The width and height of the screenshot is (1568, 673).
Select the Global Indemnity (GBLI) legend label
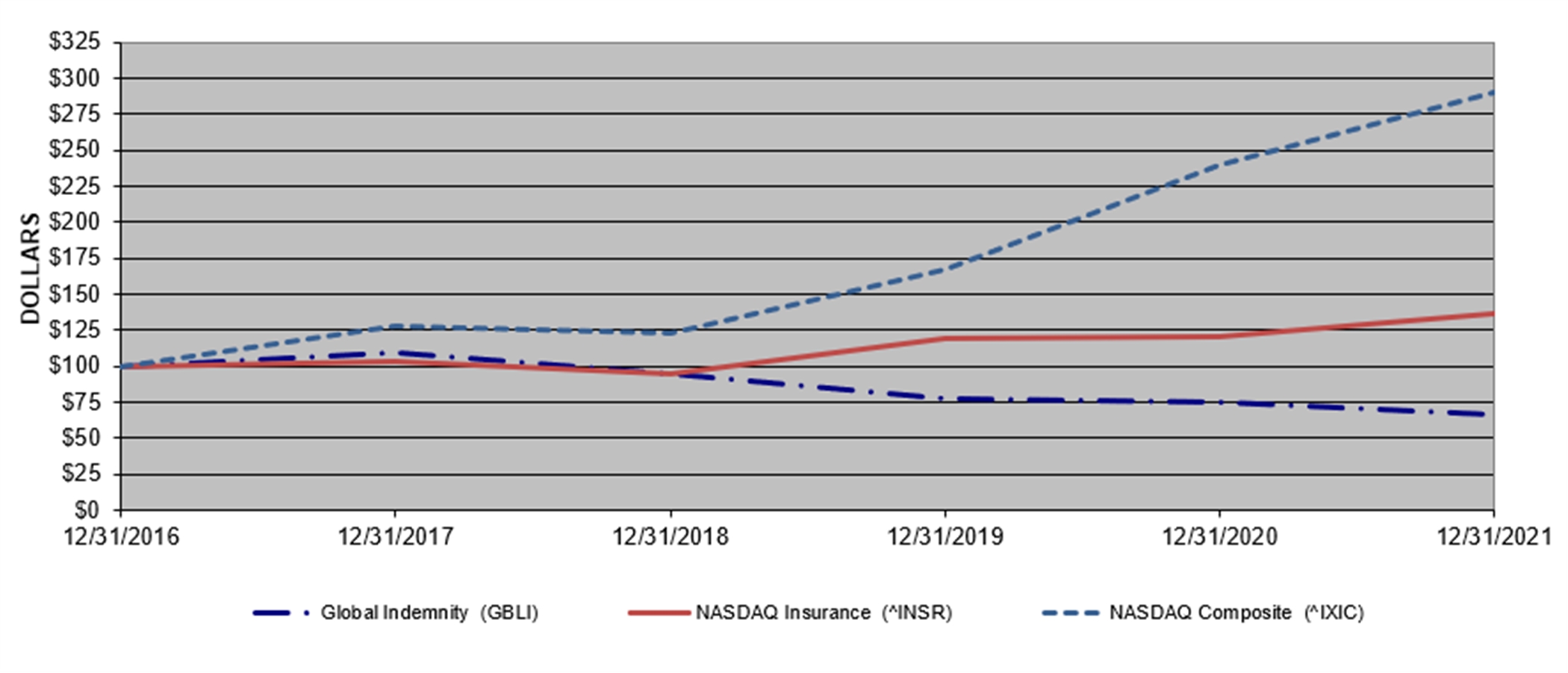[429, 613]
